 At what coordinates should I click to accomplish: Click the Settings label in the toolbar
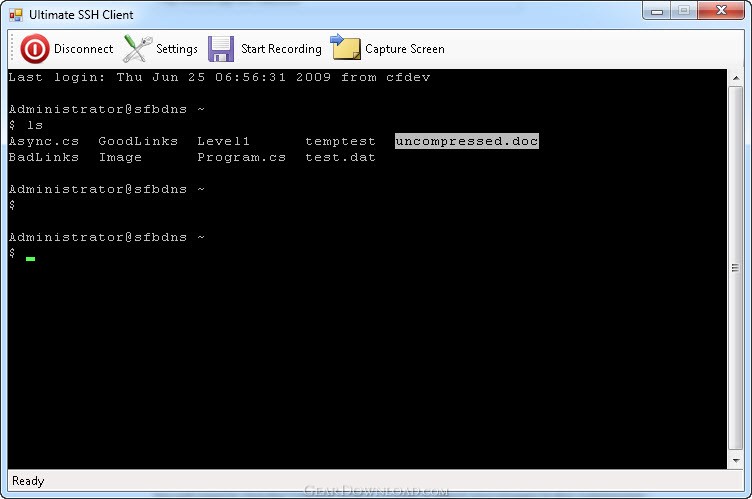click(177, 49)
